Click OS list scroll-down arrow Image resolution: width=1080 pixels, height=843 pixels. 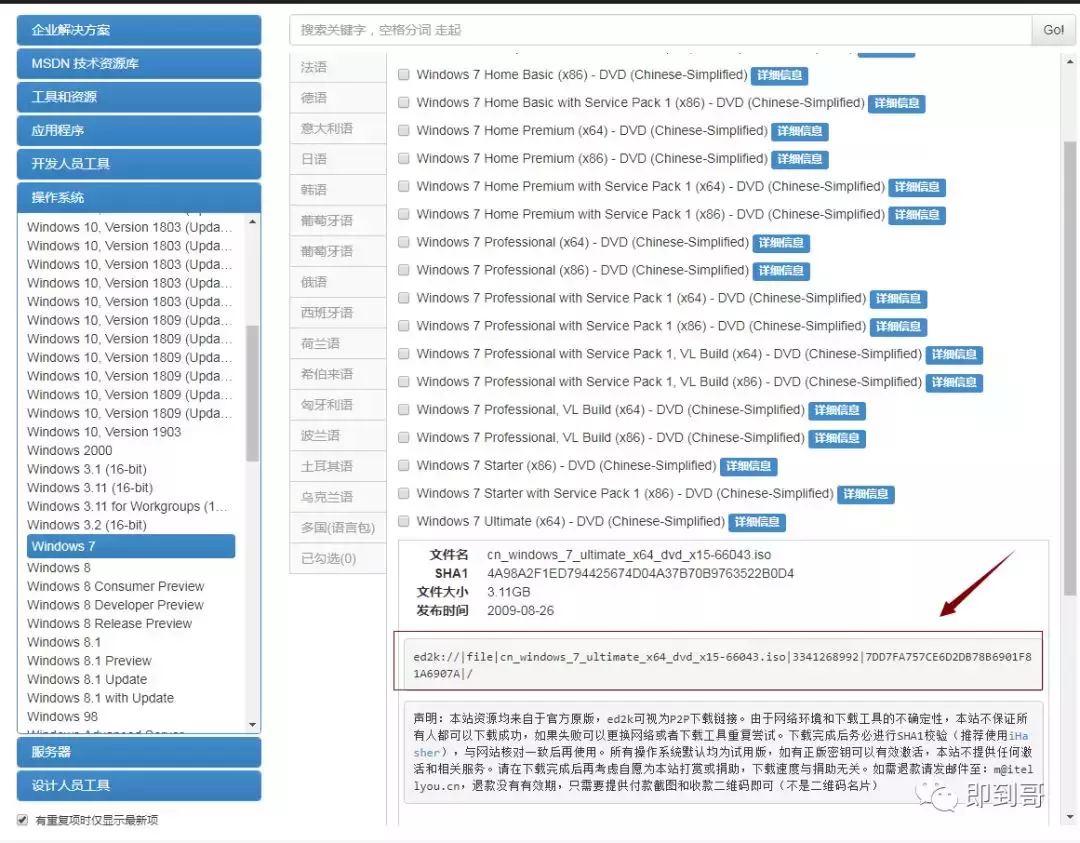[253, 725]
